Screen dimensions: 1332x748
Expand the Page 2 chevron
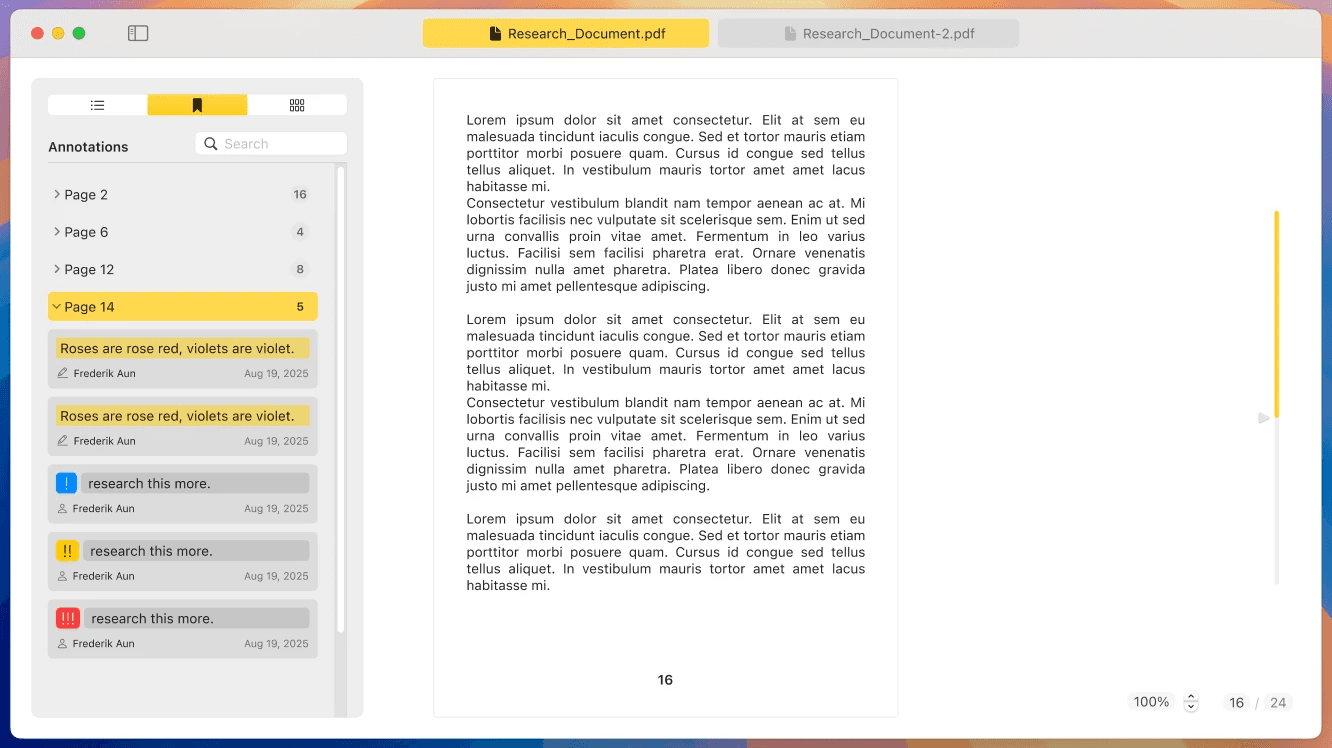point(57,194)
